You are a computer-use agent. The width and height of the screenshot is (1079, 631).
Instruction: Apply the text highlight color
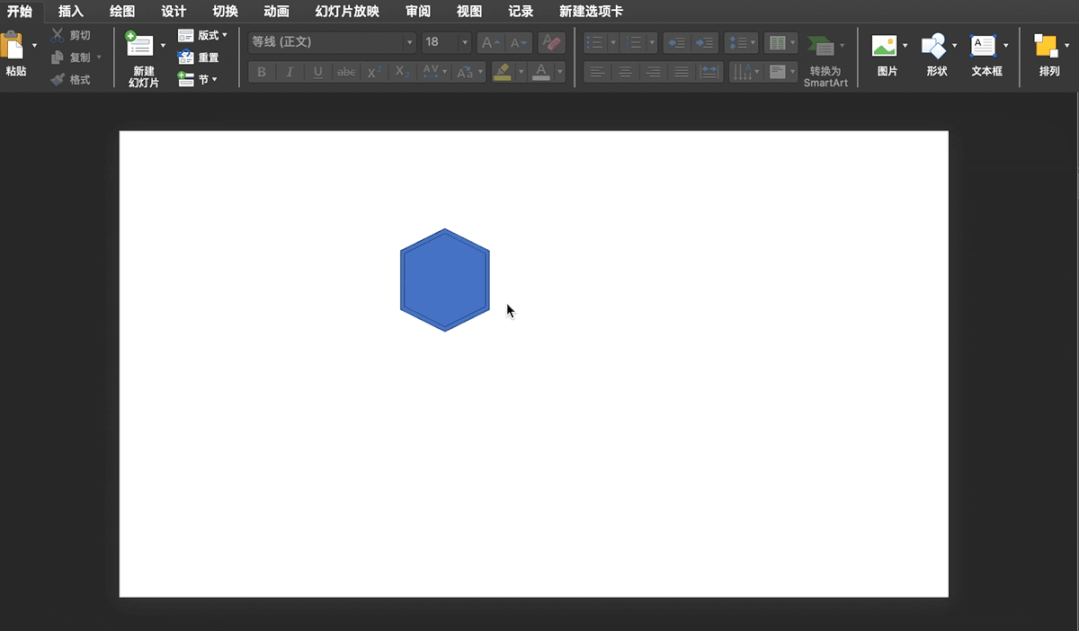pos(502,72)
